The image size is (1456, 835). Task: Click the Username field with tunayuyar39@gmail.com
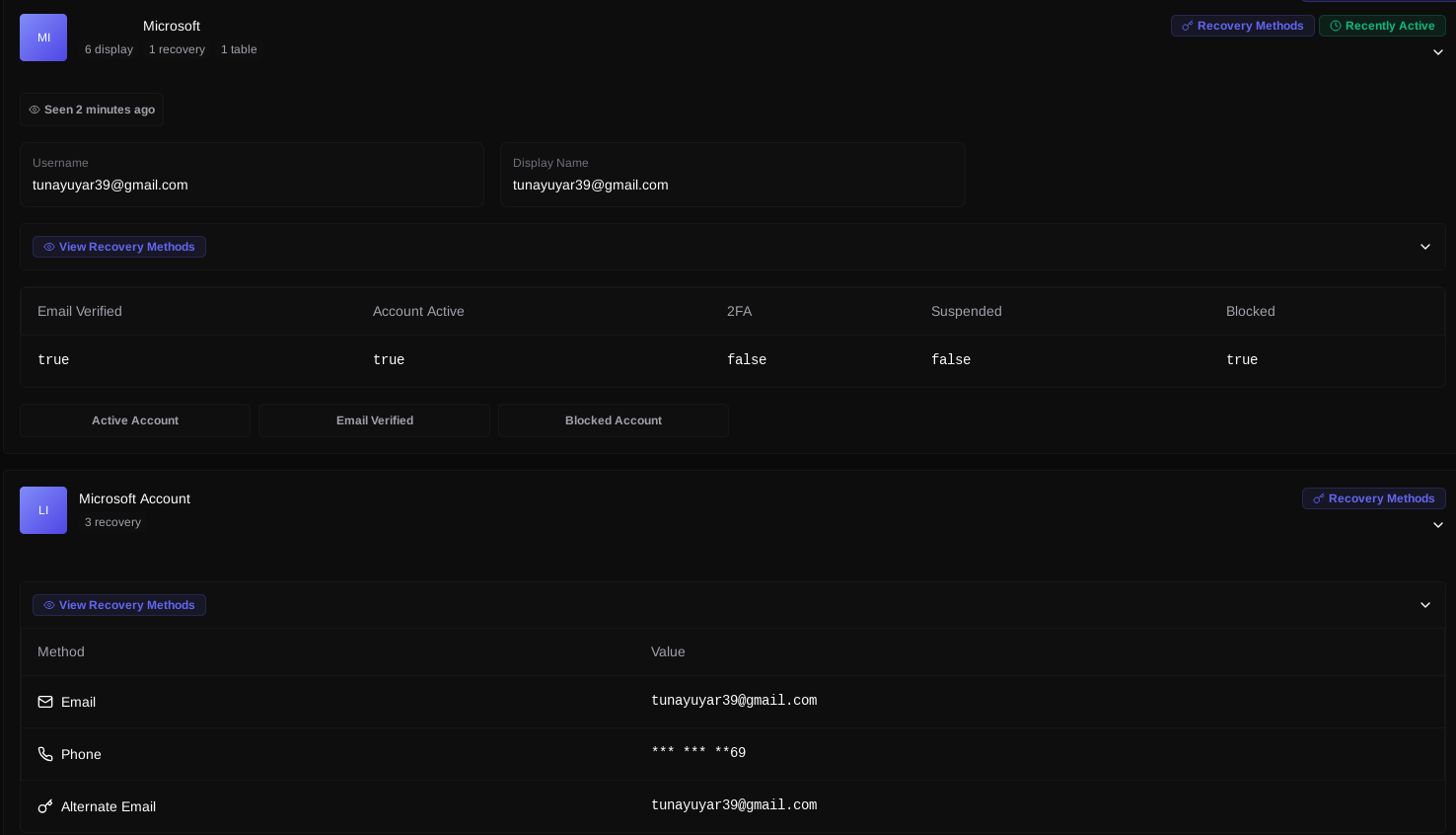click(x=252, y=175)
